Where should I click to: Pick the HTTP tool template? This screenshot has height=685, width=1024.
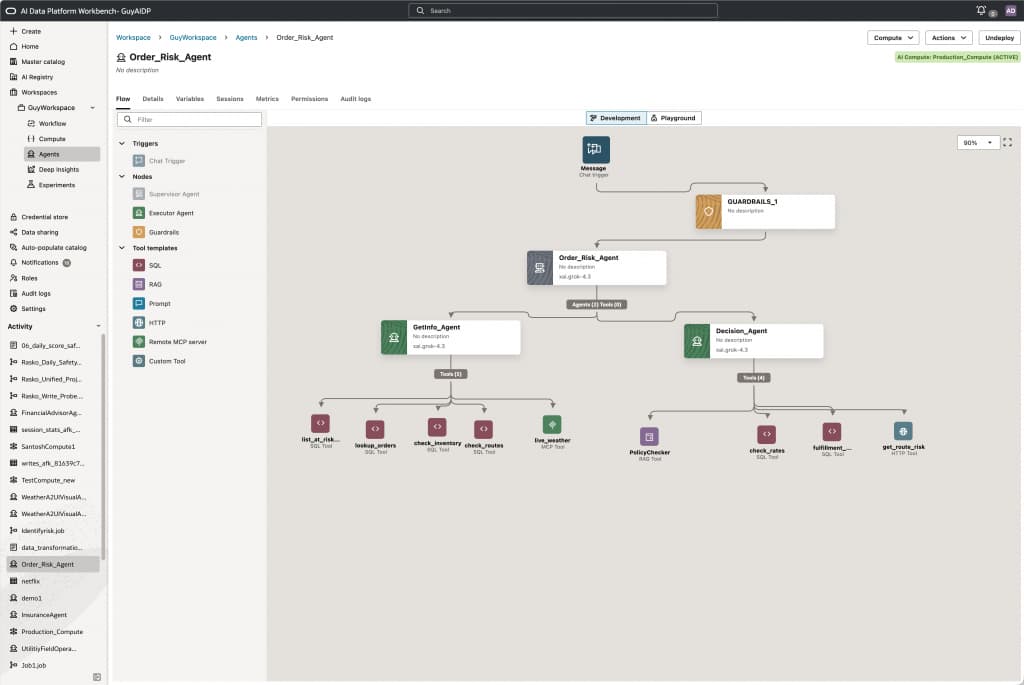point(150,323)
